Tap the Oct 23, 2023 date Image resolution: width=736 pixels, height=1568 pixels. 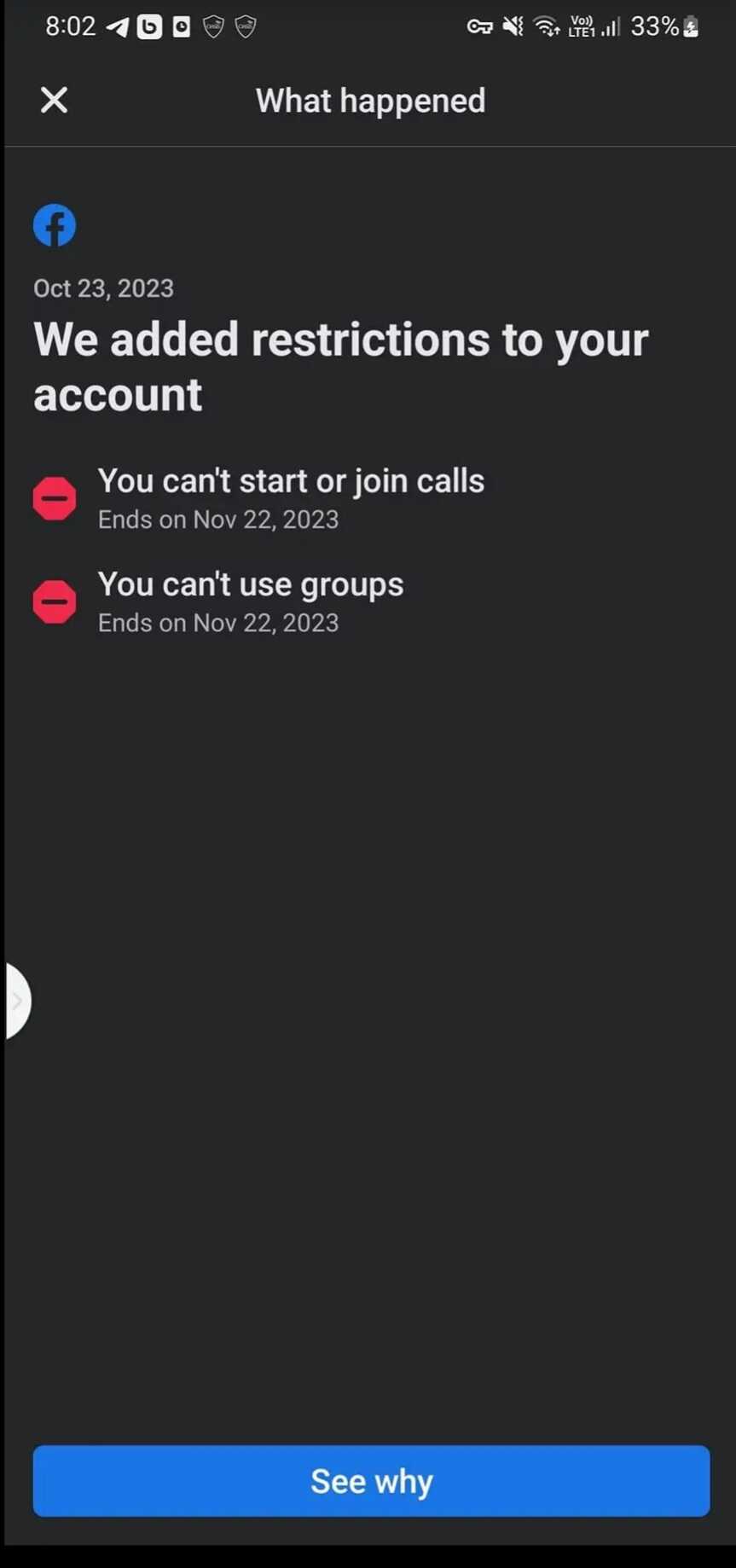103,288
